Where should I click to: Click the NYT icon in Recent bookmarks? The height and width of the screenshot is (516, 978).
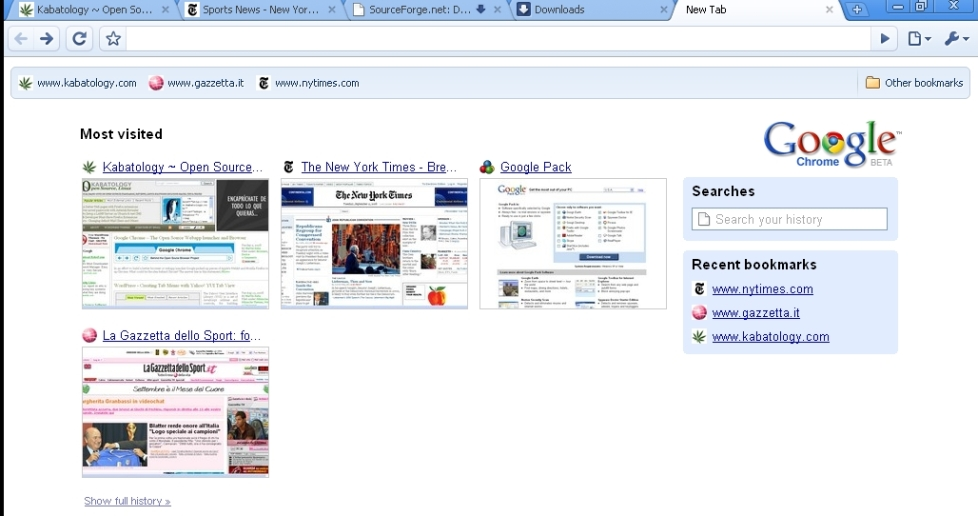[699, 289]
